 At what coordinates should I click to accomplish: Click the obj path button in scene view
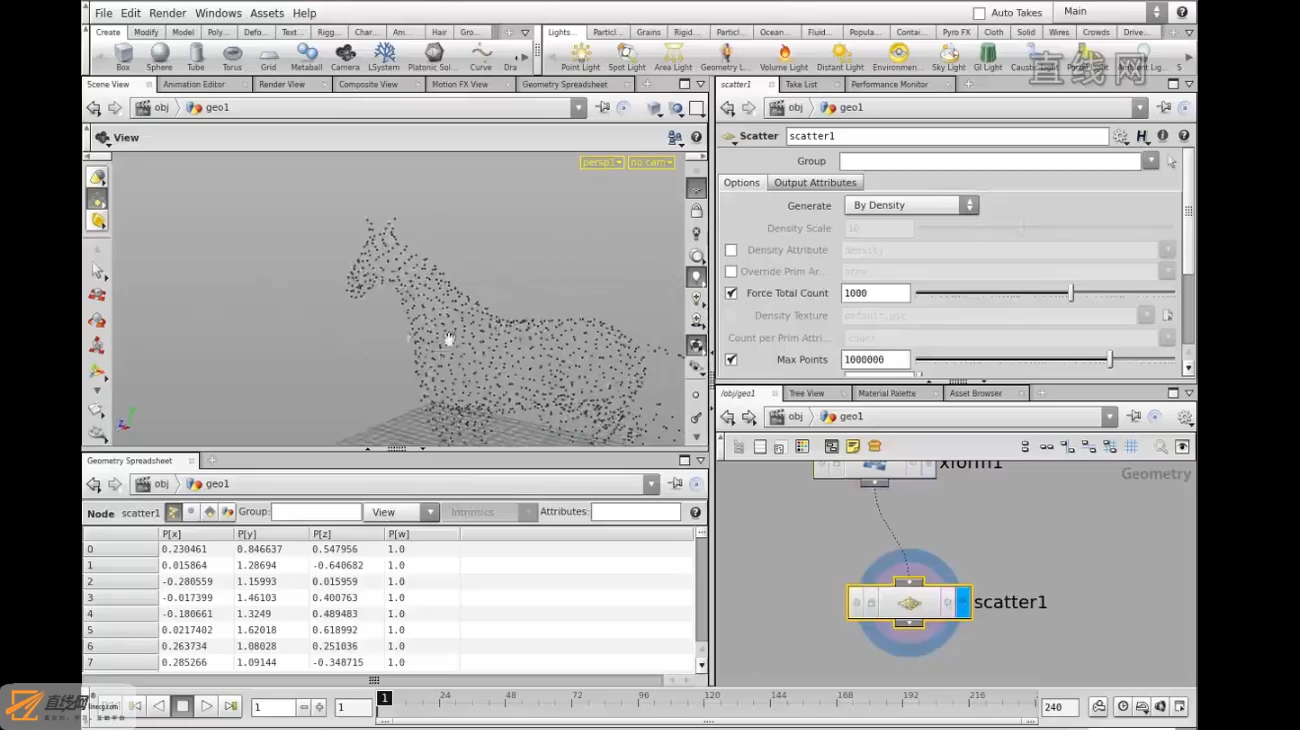tap(152, 108)
